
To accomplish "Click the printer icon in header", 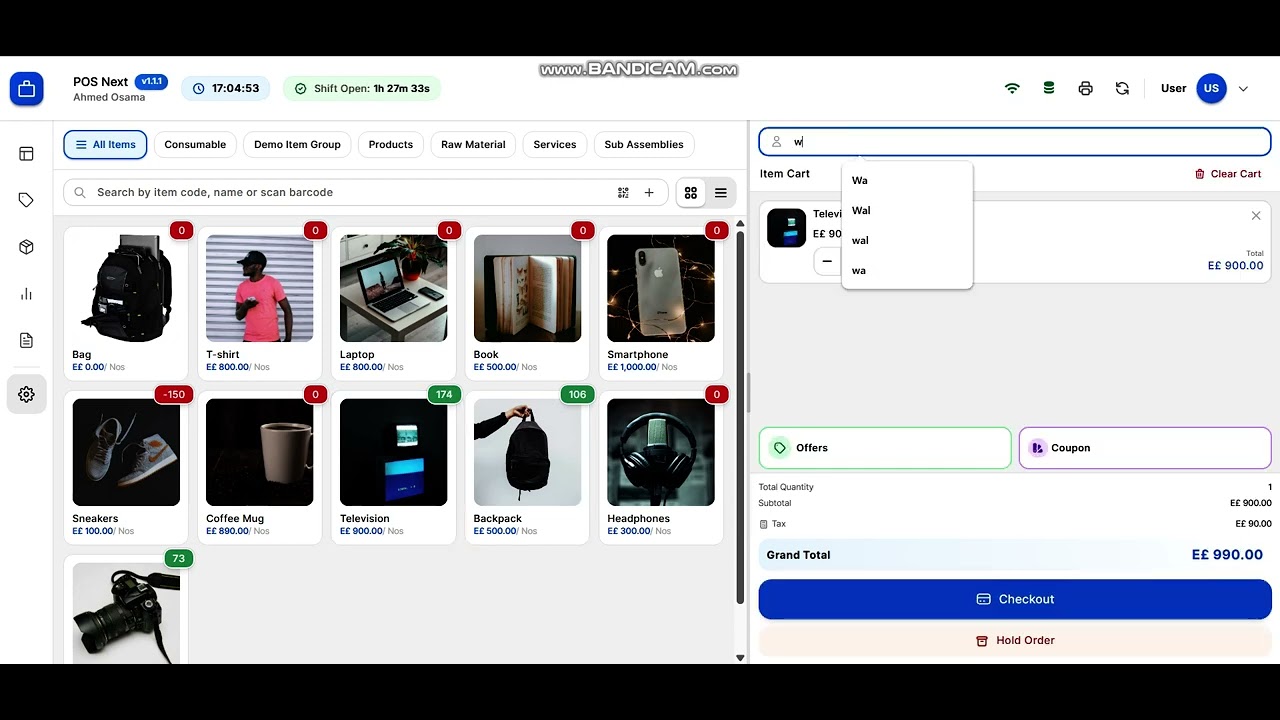I will (x=1086, y=88).
